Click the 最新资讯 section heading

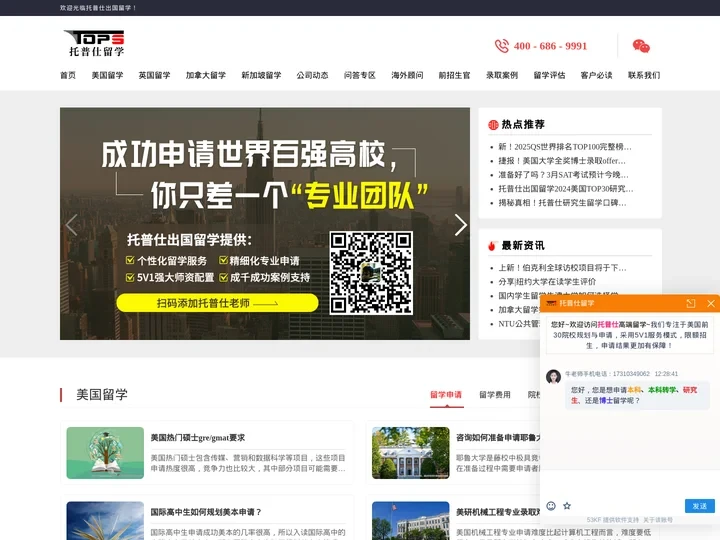(523, 246)
